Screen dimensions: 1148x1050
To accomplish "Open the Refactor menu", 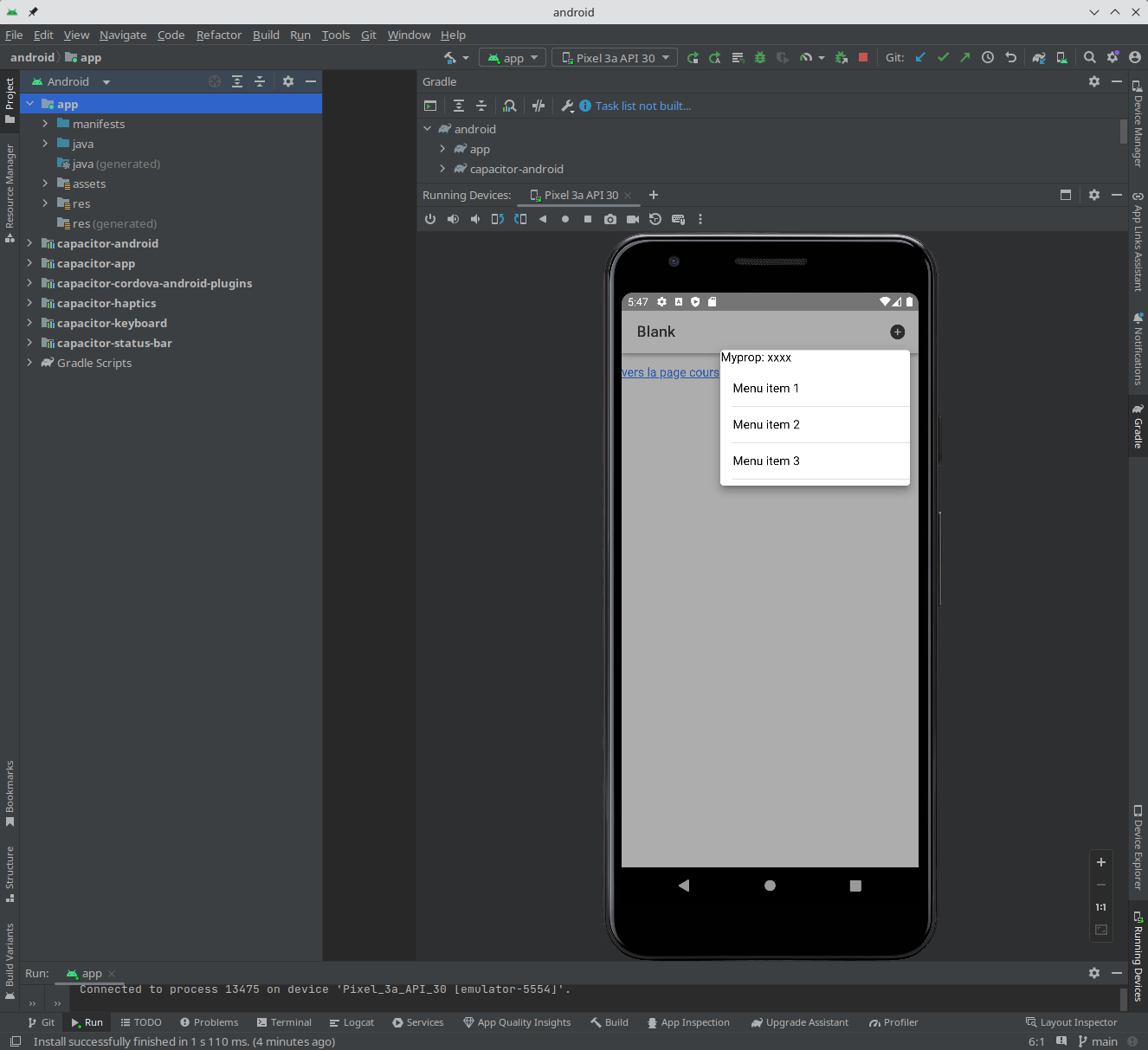I will [x=218, y=35].
